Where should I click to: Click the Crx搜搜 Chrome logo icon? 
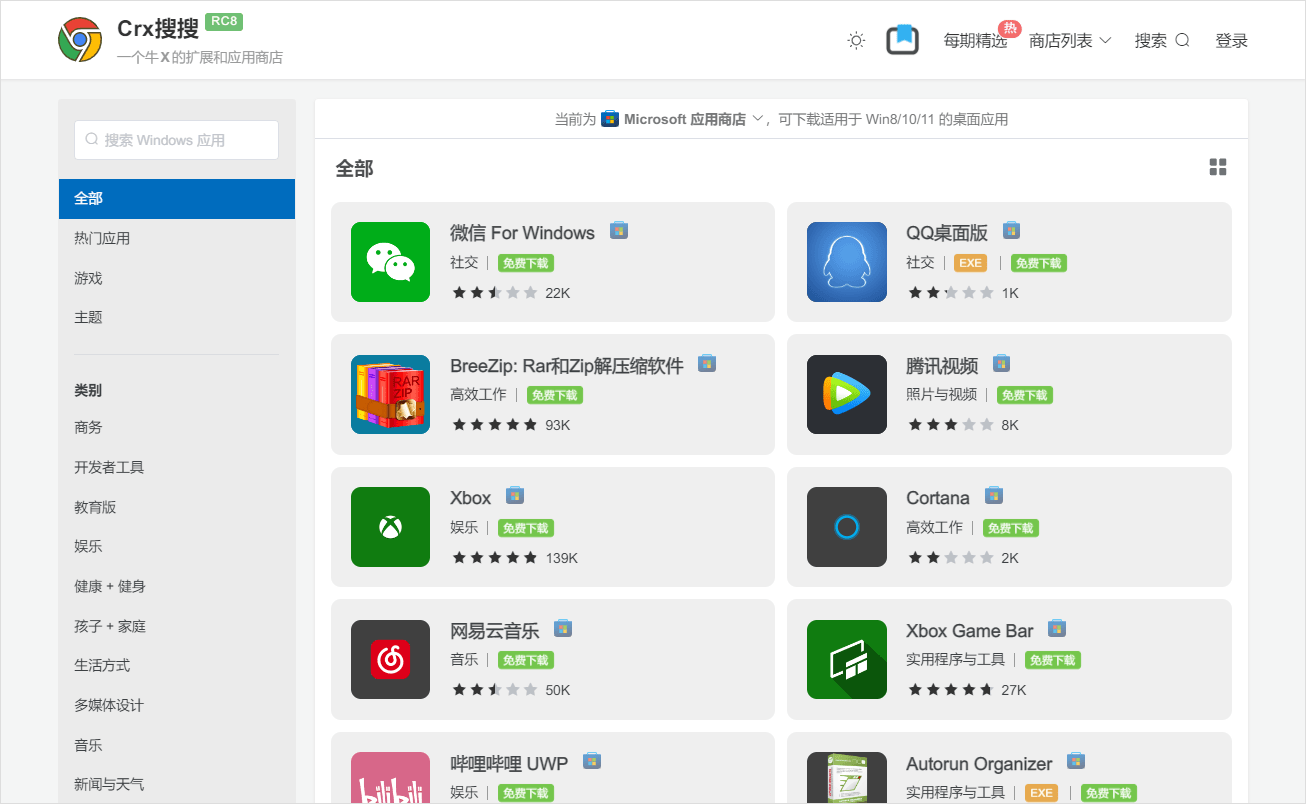tap(80, 40)
